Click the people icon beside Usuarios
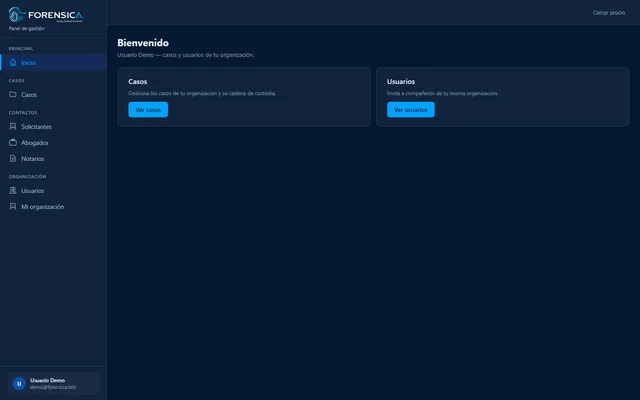Screen dimensions: 640x400 click(x=13, y=191)
